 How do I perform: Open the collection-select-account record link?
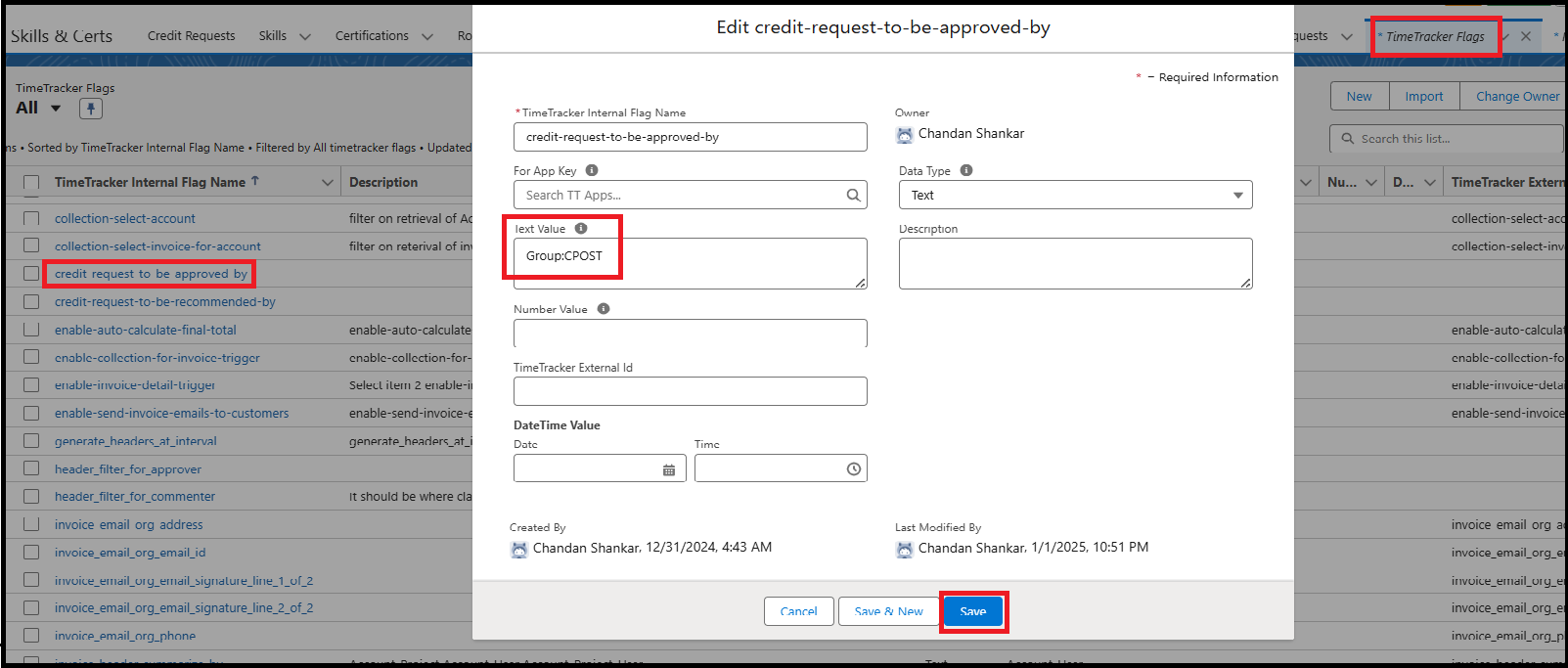[x=124, y=218]
